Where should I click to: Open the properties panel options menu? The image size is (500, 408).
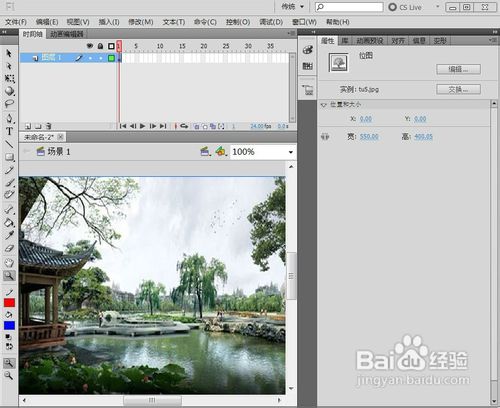[493, 40]
